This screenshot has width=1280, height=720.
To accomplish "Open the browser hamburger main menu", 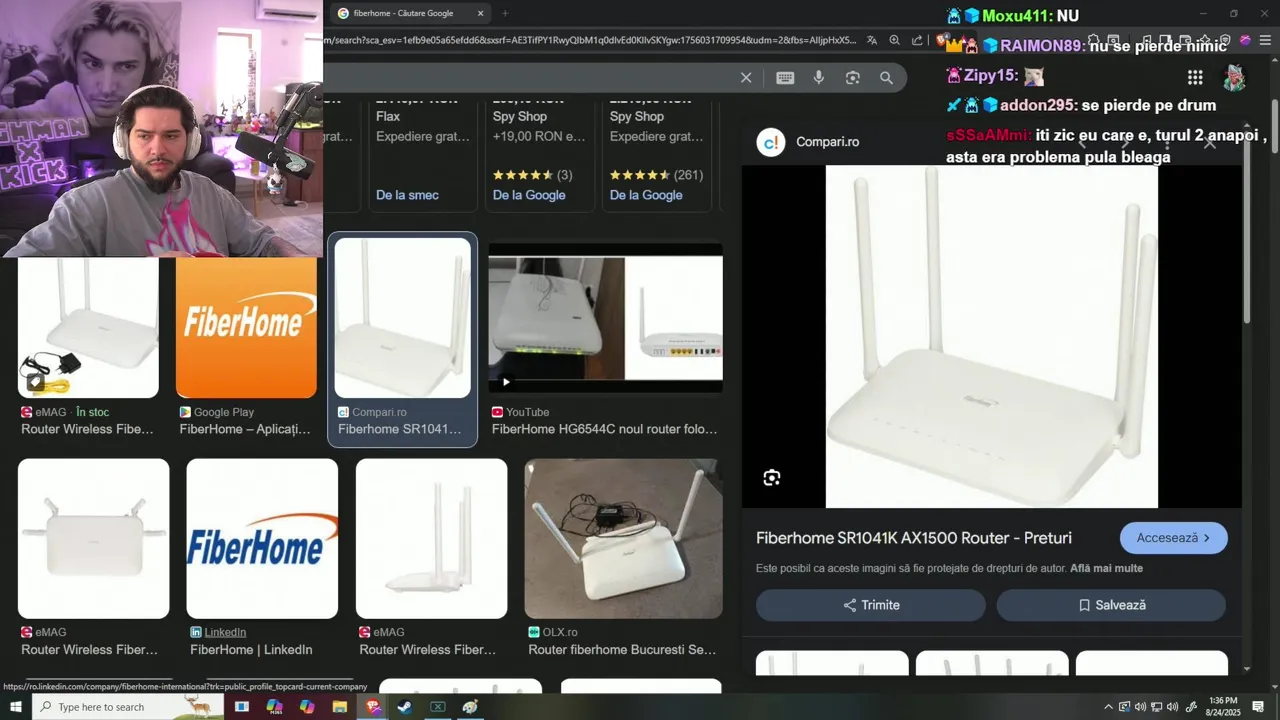I will click(x=1265, y=41).
